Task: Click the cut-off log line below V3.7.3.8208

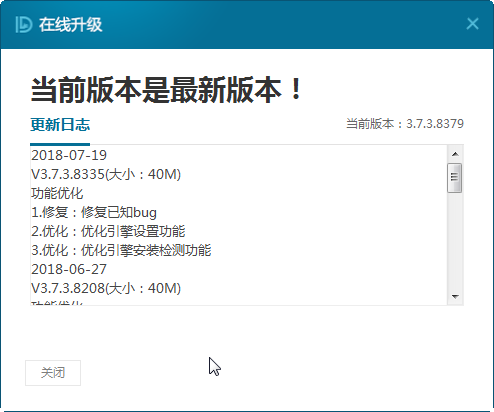Action: click(x=57, y=303)
